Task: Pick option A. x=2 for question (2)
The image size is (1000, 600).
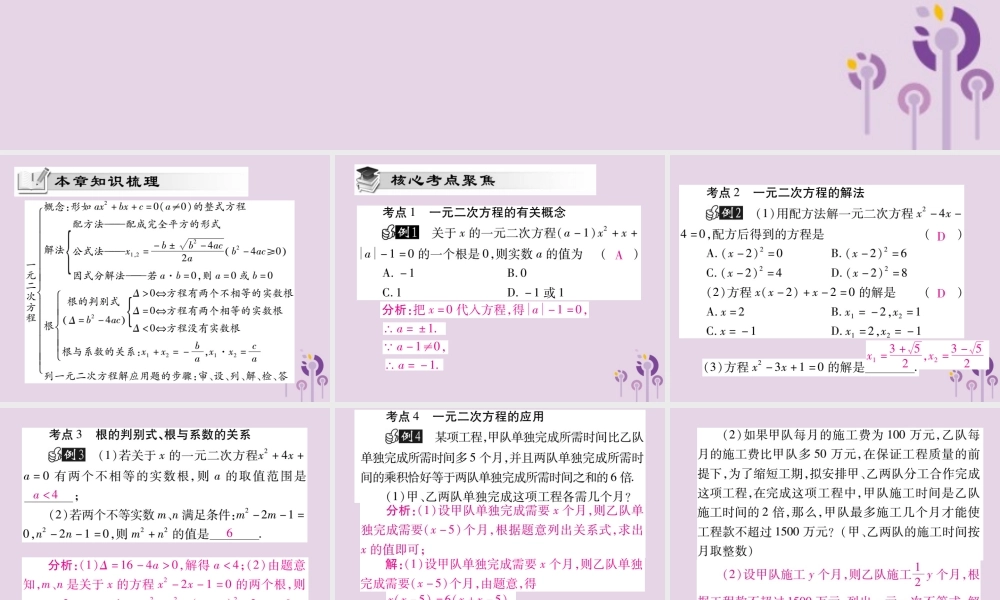Action: click(x=725, y=312)
